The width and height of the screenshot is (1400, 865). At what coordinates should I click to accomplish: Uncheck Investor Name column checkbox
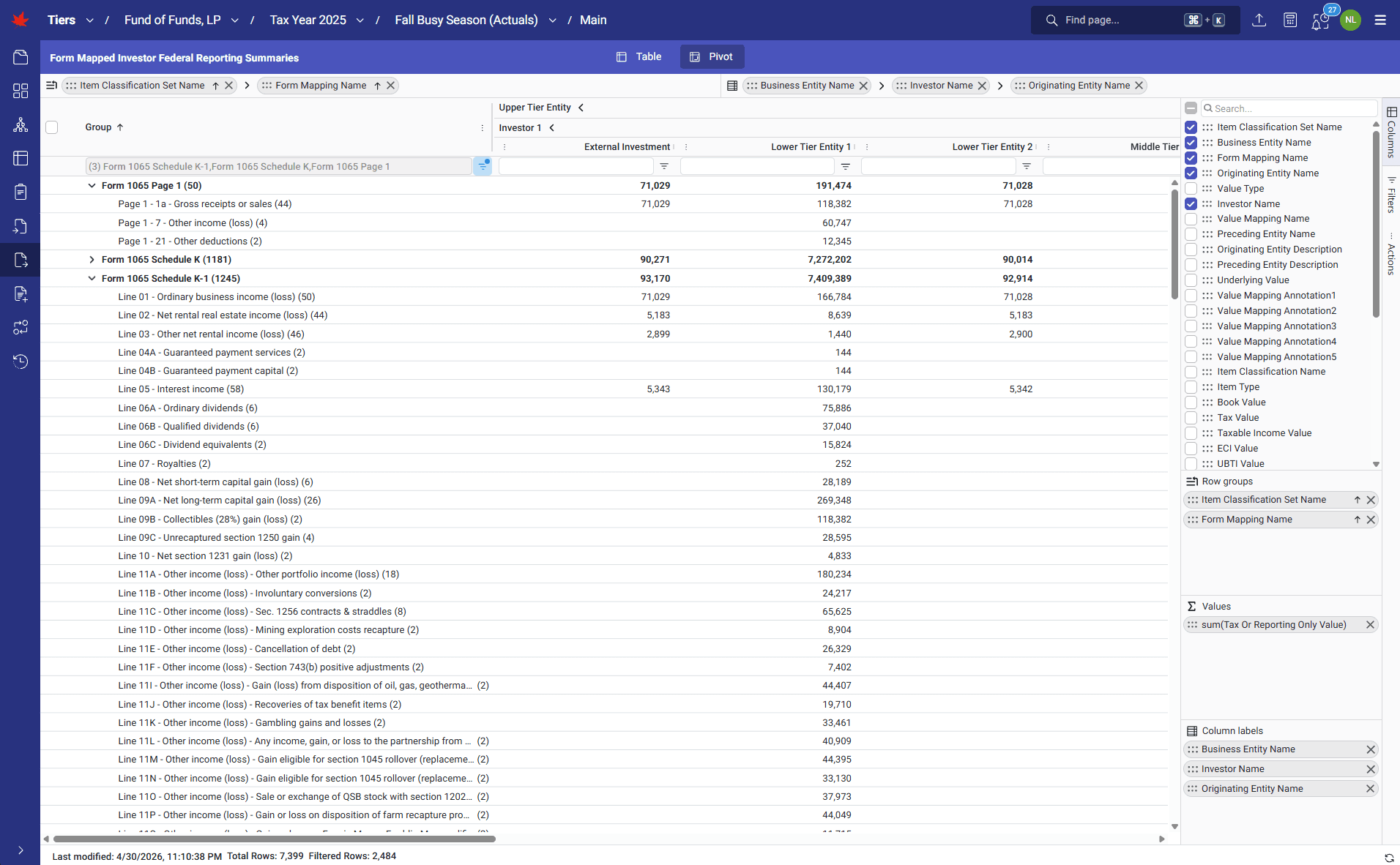click(1191, 204)
